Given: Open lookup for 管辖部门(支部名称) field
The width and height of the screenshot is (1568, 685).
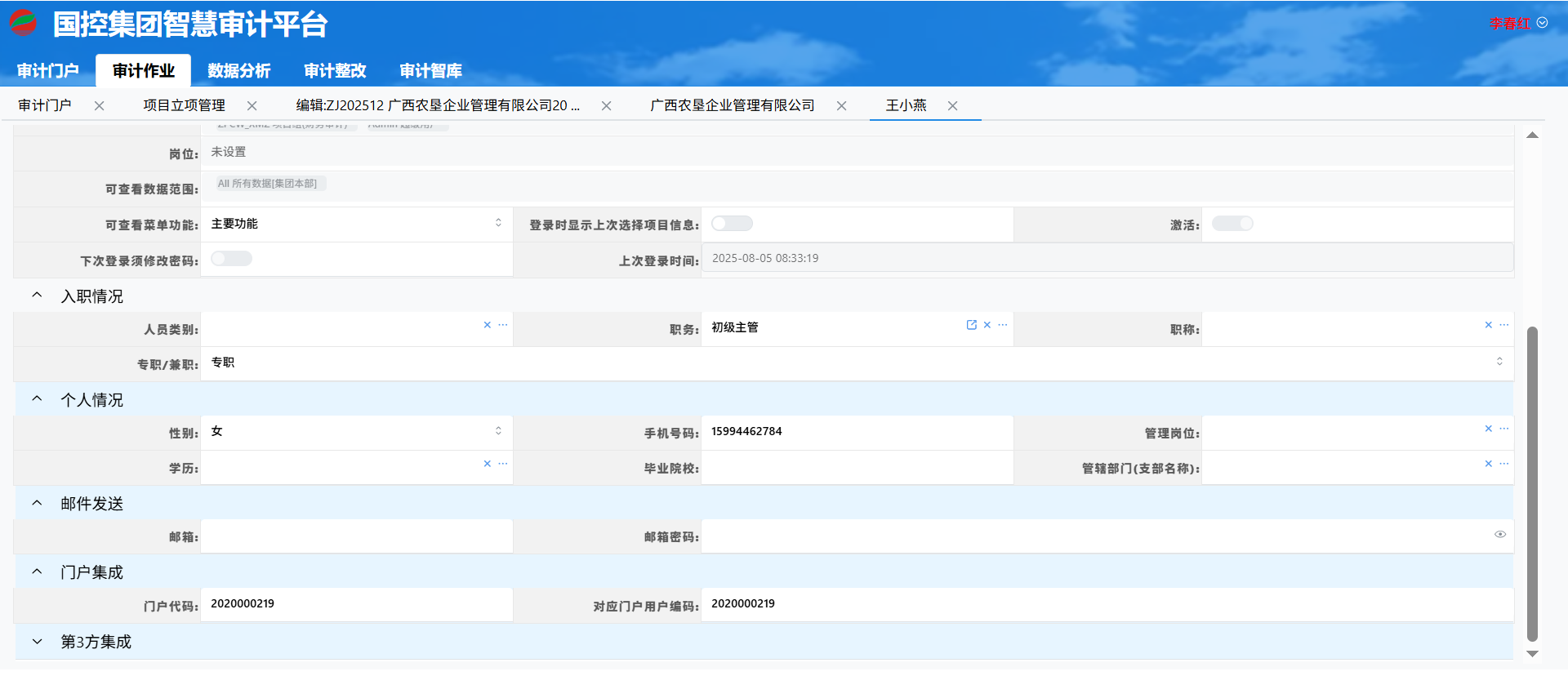Looking at the screenshot, I should click(x=1504, y=464).
